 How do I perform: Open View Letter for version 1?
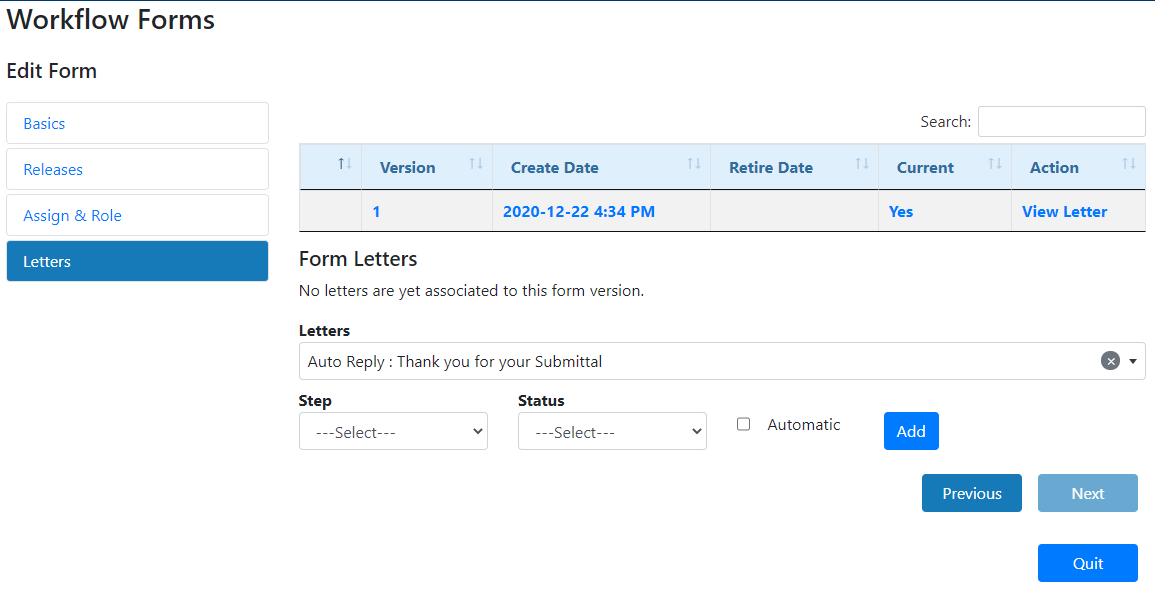[1064, 211]
